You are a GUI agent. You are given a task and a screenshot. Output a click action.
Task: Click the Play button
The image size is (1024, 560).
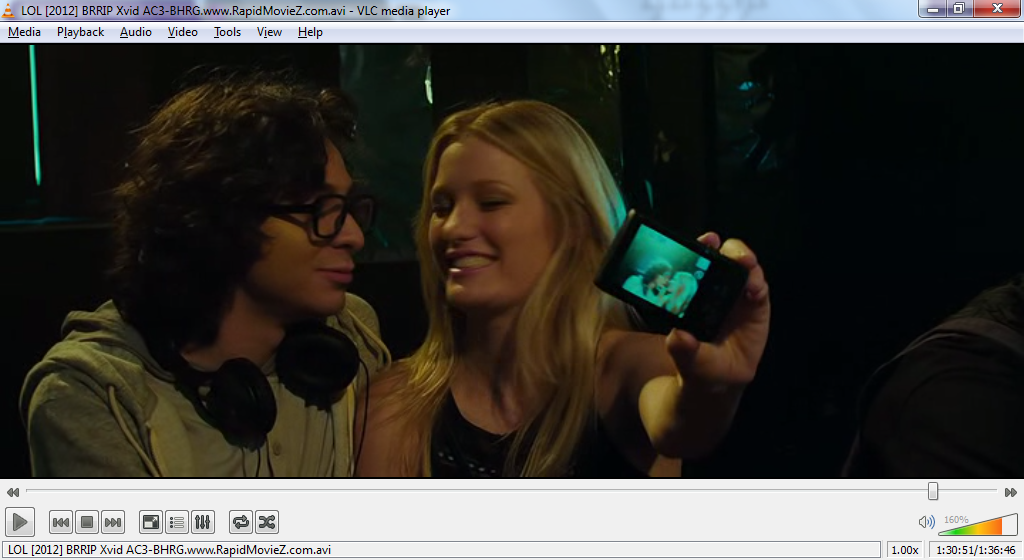click(20, 522)
